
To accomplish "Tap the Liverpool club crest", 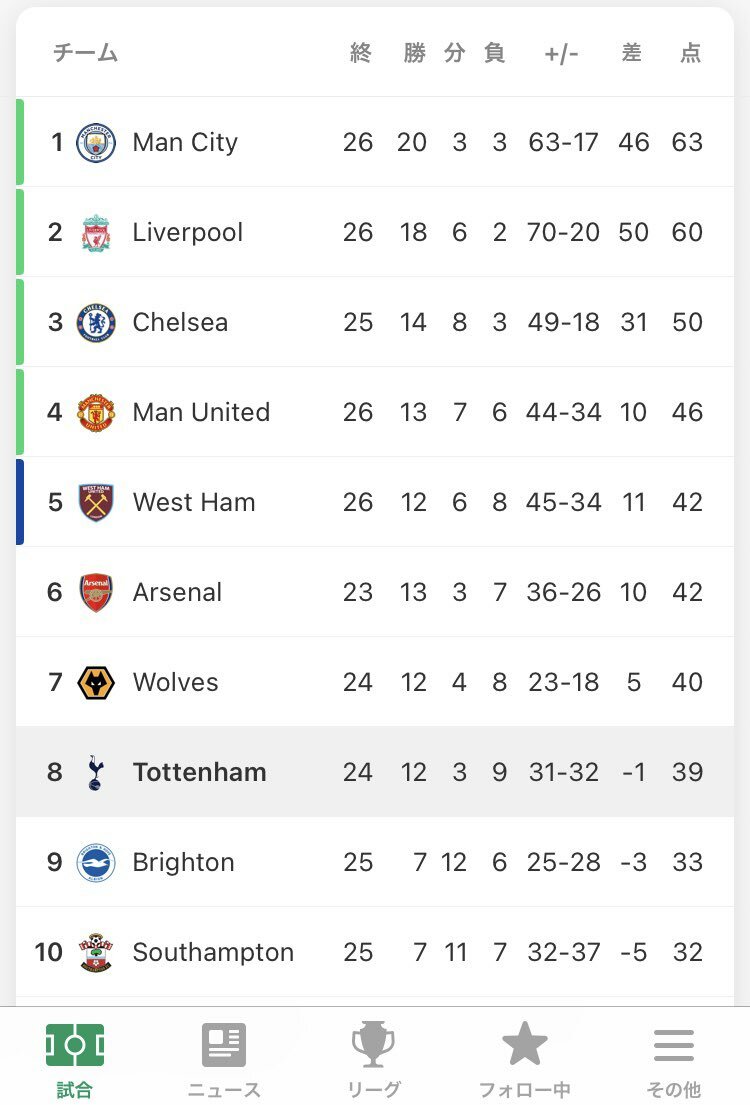I will tap(96, 233).
